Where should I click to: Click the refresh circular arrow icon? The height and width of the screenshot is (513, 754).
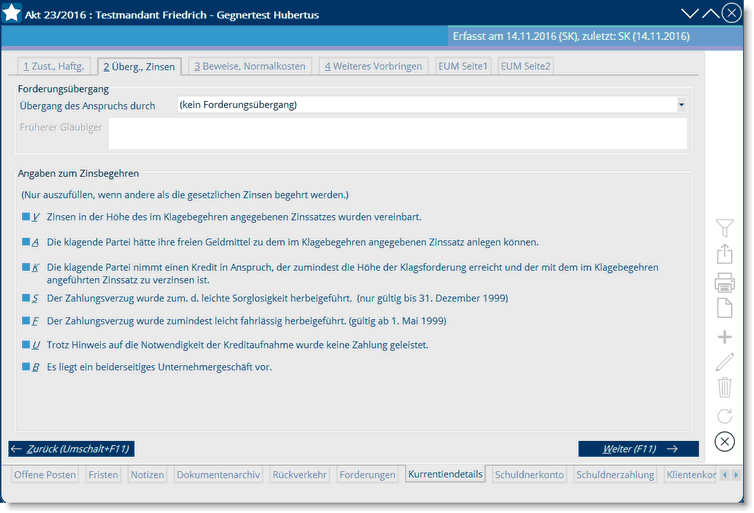click(724, 416)
